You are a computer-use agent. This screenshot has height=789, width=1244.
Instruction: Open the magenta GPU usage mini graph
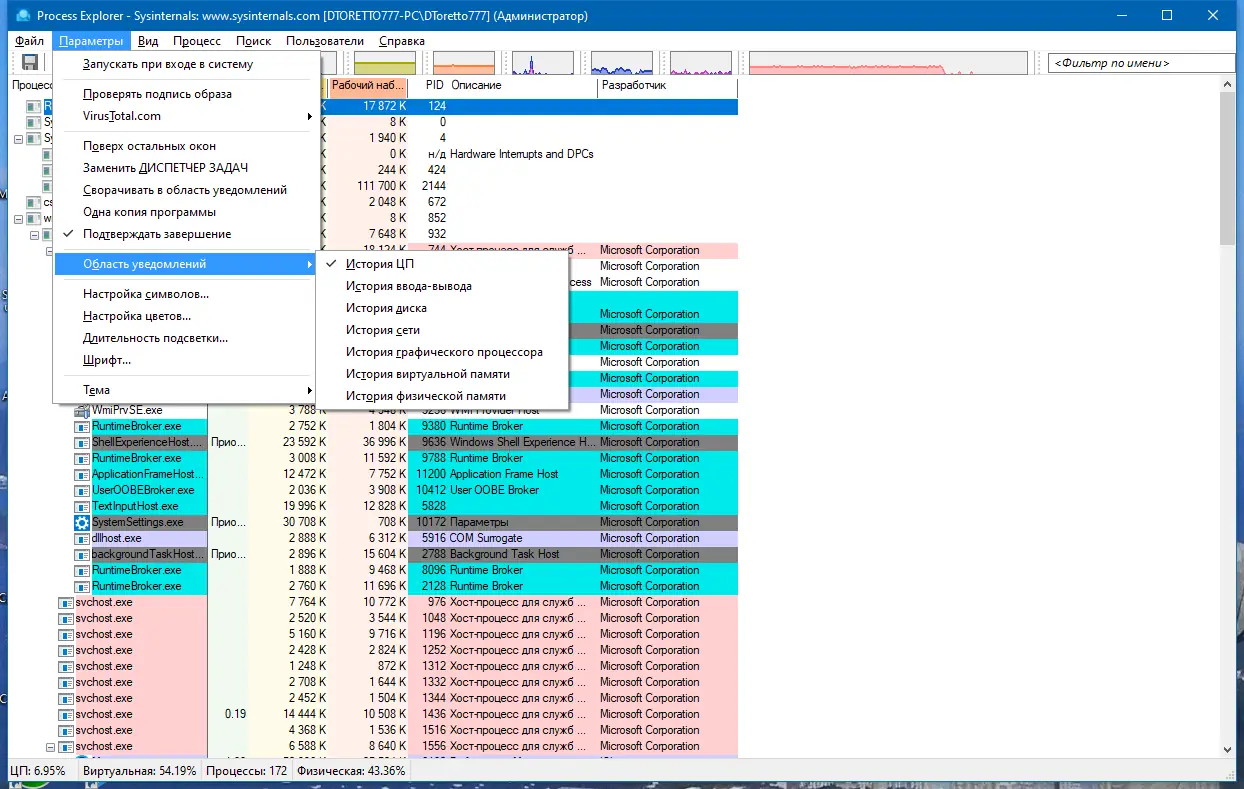pyautogui.click(x=701, y=63)
